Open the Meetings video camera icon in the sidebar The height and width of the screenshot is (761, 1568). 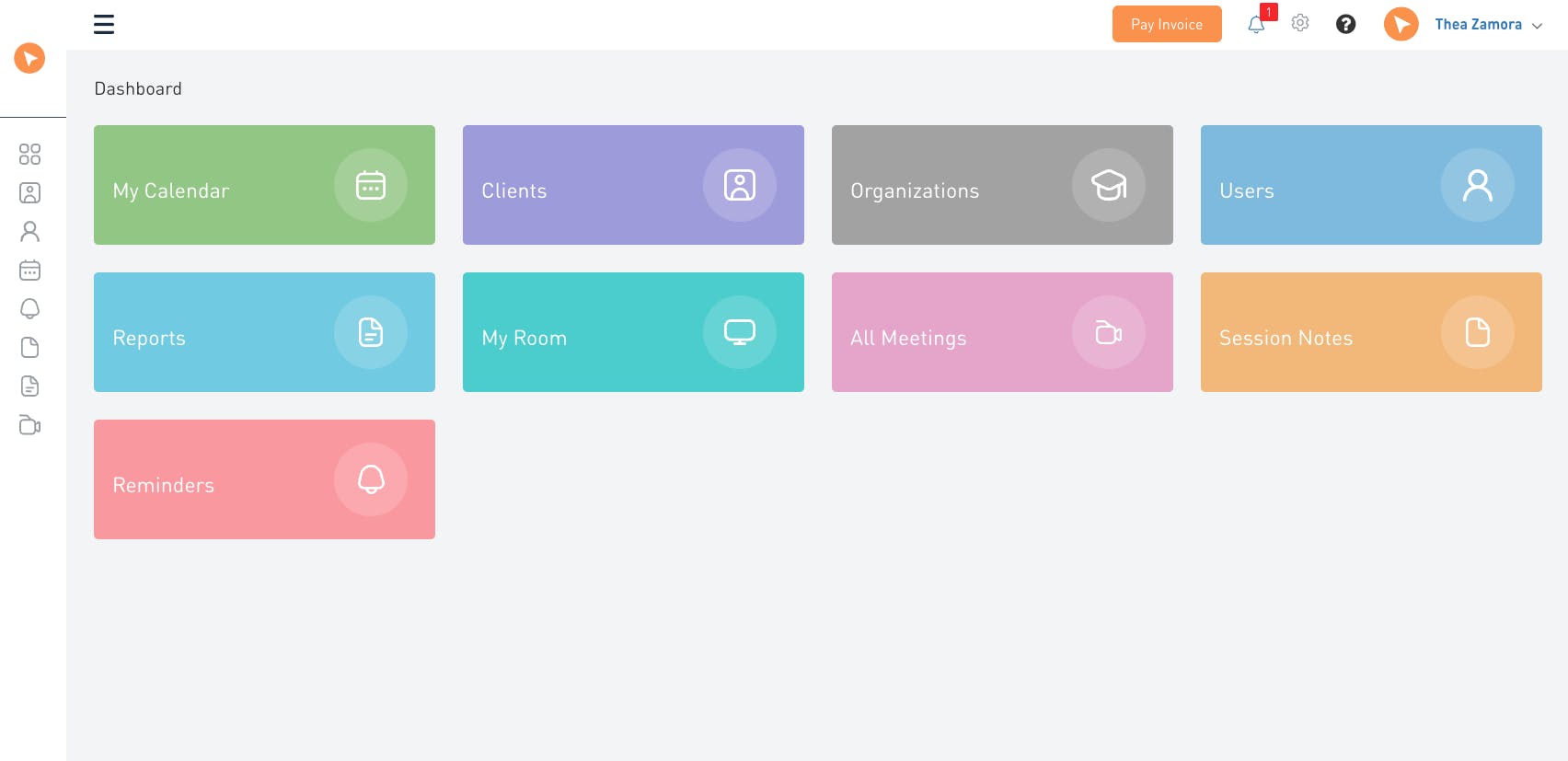coord(29,425)
